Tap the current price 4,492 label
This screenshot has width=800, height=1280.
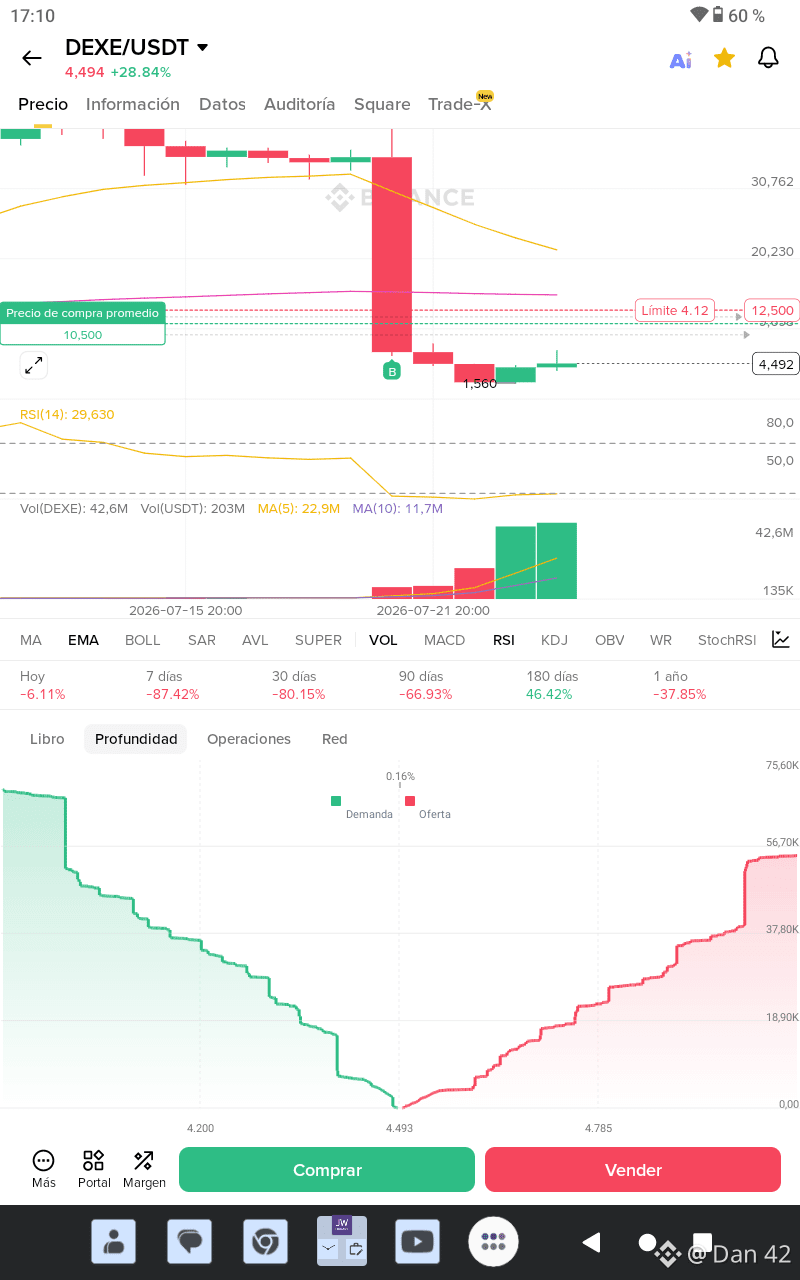pyautogui.click(x=776, y=364)
